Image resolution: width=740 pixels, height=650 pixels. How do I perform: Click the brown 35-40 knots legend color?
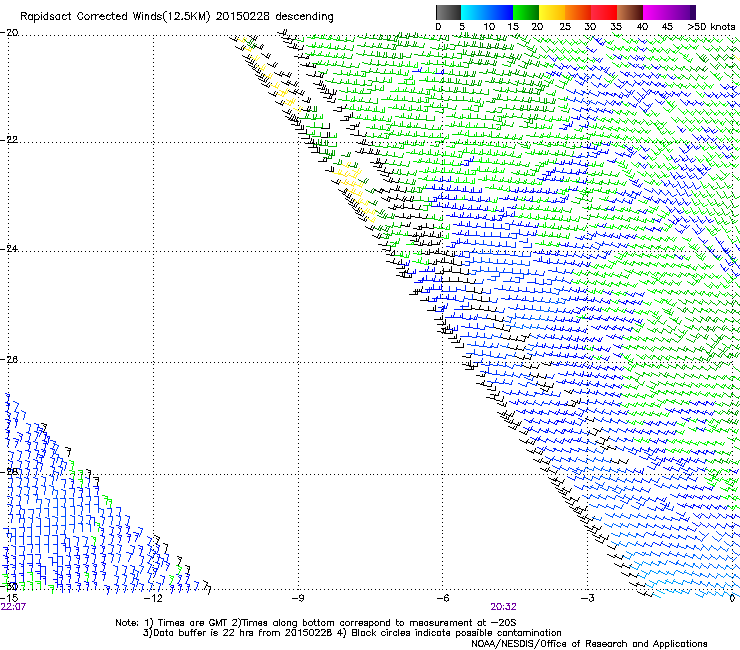(x=630, y=12)
